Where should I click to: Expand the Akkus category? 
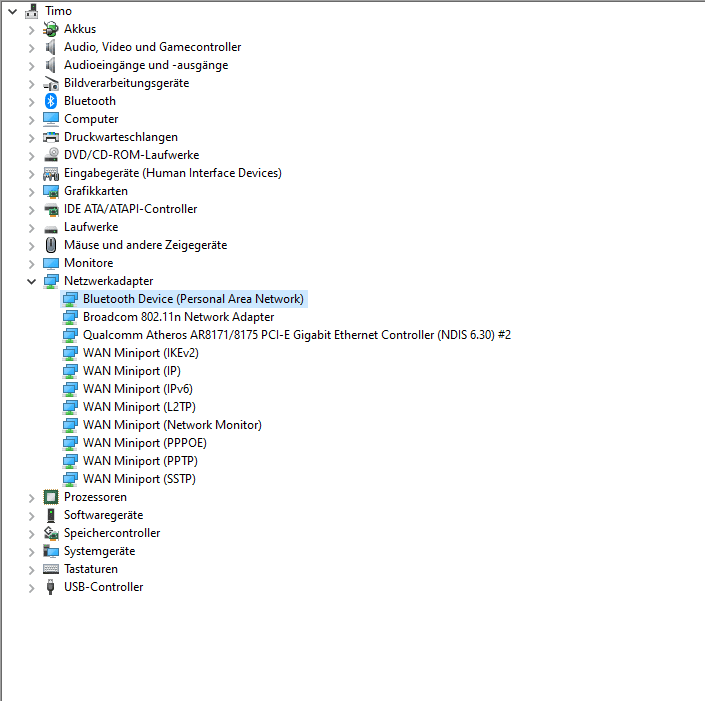[x=31, y=30]
